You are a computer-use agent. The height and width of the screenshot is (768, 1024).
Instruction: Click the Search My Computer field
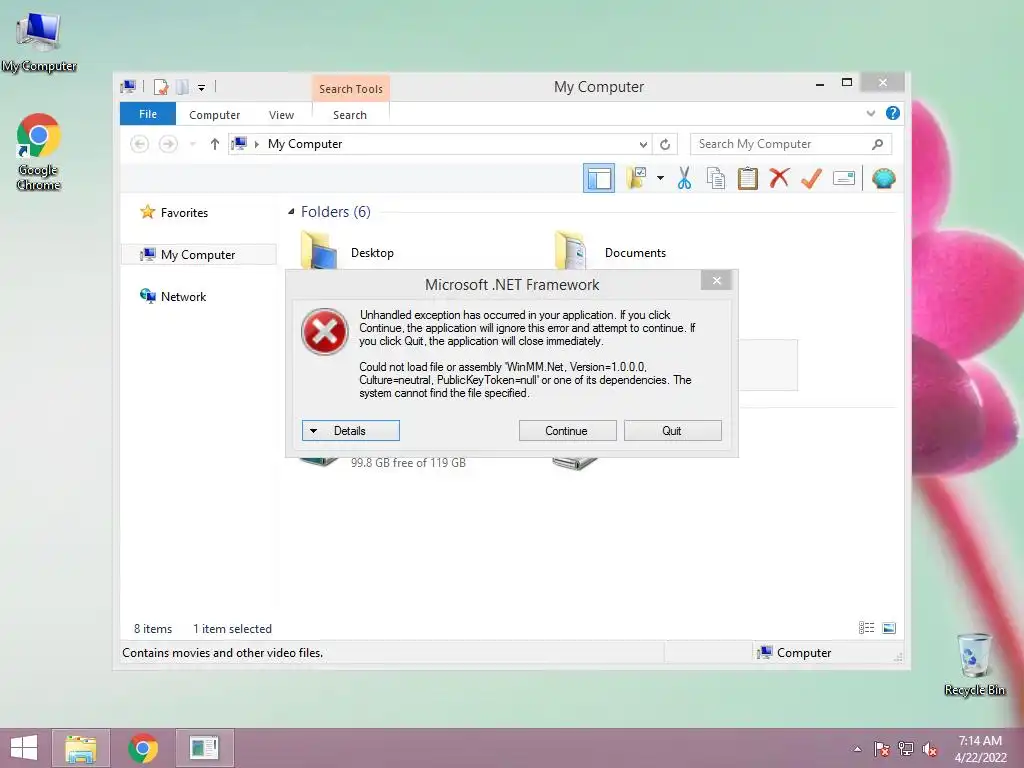point(791,144)
